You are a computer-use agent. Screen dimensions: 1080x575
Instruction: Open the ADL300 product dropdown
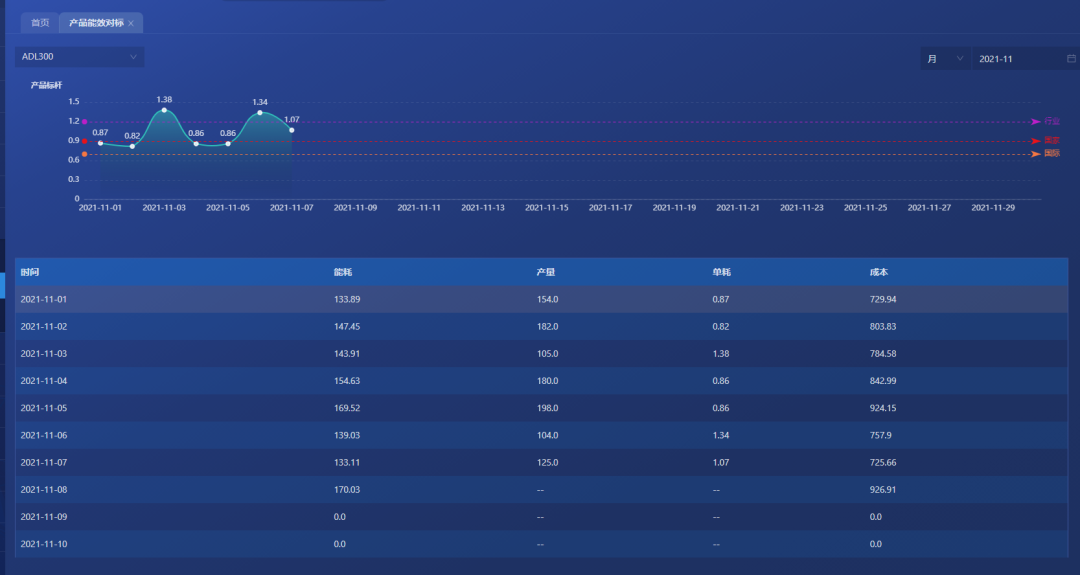tap(79, 57)
